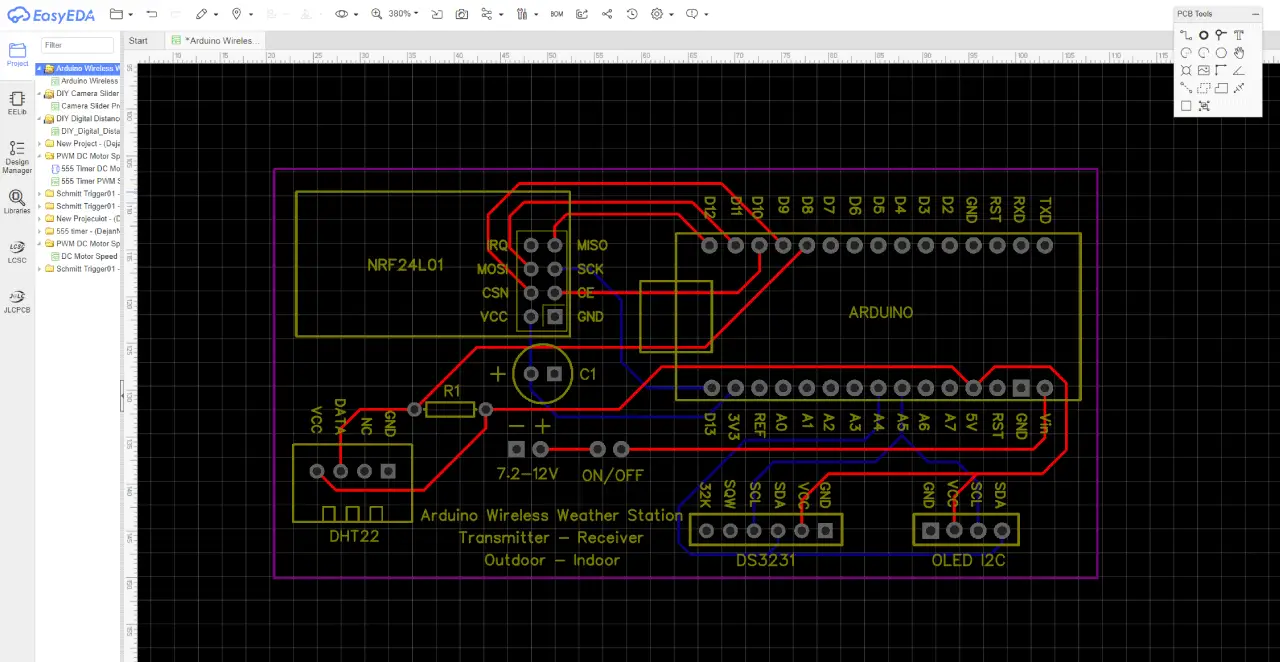Expand the New Project folder tree node
The height and width of the screenshot is (662, 1280).
[40, 144]
